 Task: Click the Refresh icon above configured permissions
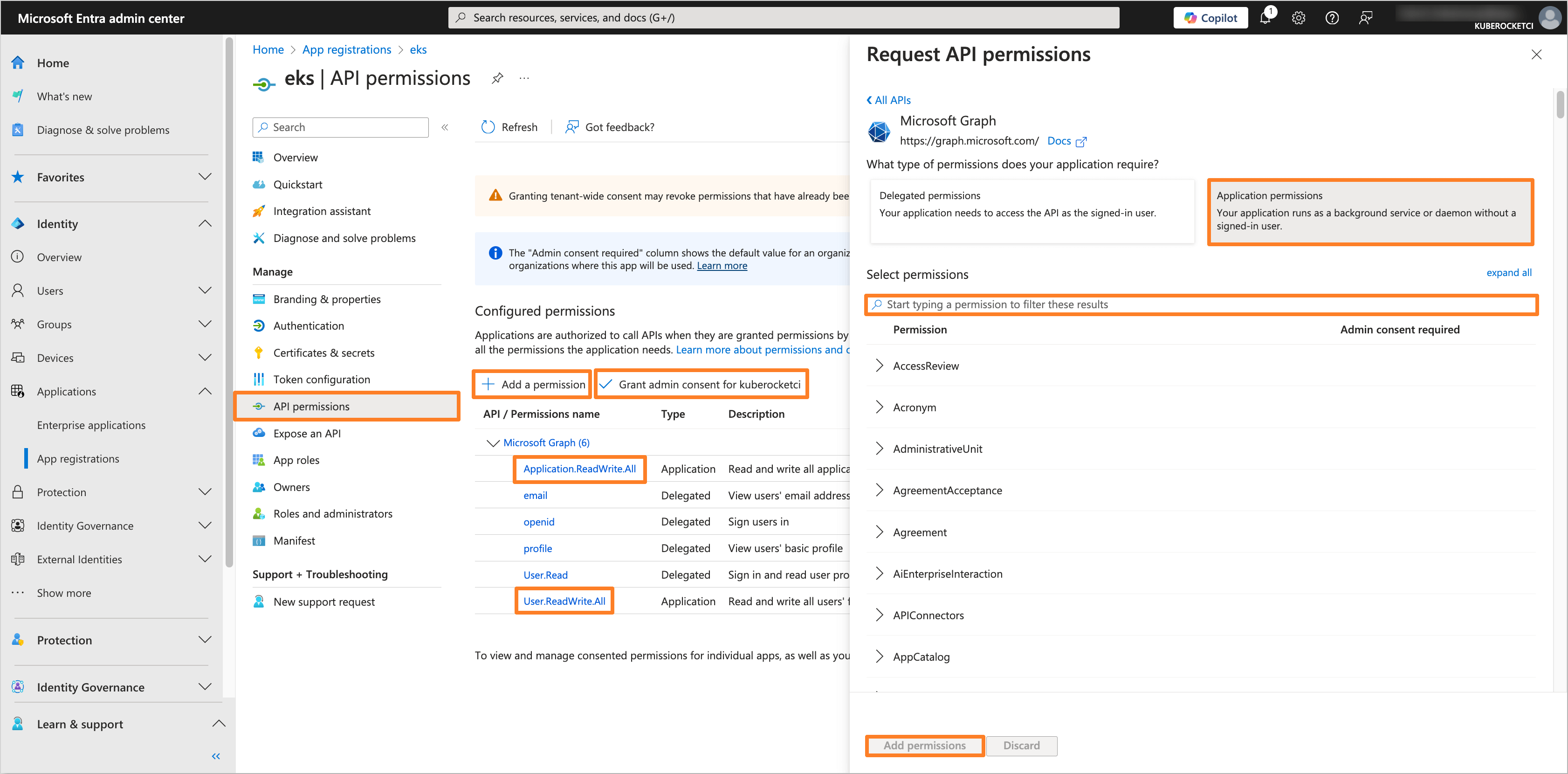coord(488,127)
